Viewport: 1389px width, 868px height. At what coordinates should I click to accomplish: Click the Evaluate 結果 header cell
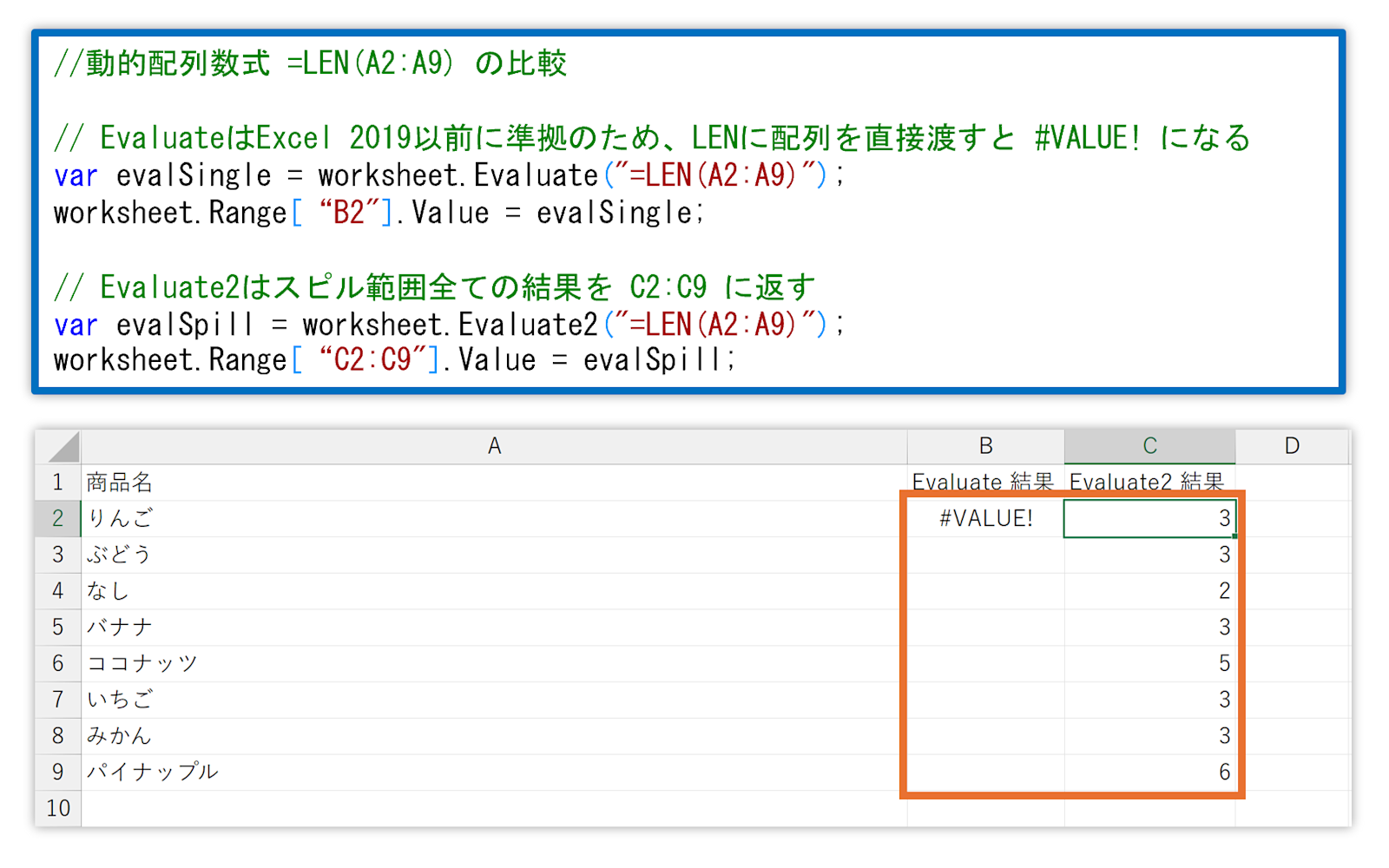(x=986, y=483)
